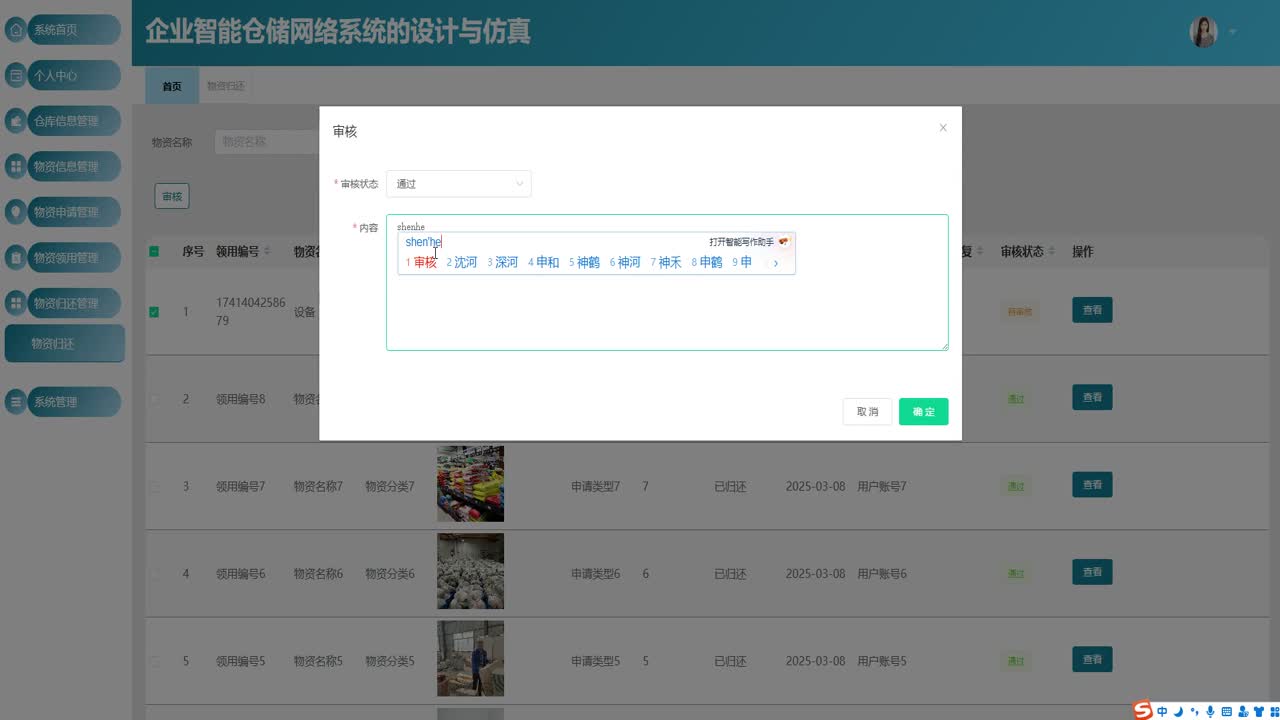Switch Sogou Chinese/English mode 中 icon
This screenshot has height=720, width=1280.
1162,712
